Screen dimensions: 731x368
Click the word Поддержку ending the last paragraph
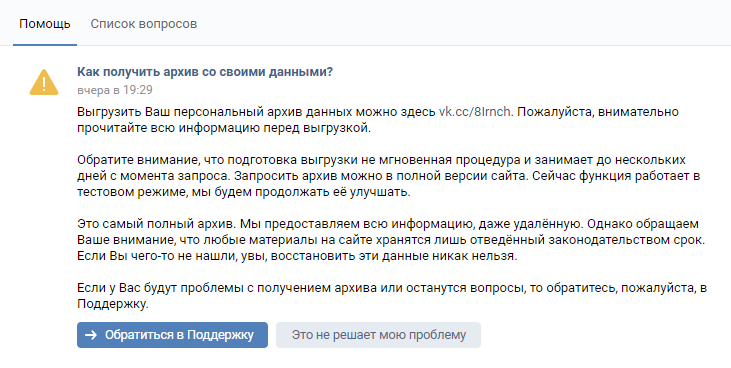pyautogui.click(x=111, y=304)
